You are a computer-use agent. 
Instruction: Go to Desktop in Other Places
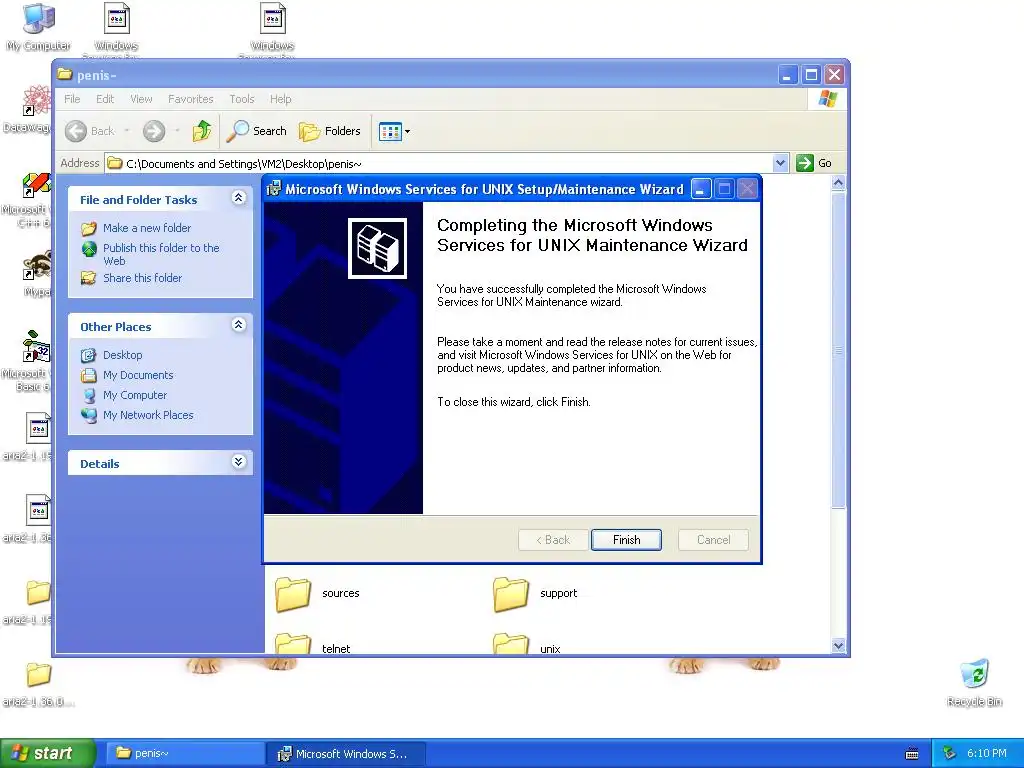coord(122,355)
